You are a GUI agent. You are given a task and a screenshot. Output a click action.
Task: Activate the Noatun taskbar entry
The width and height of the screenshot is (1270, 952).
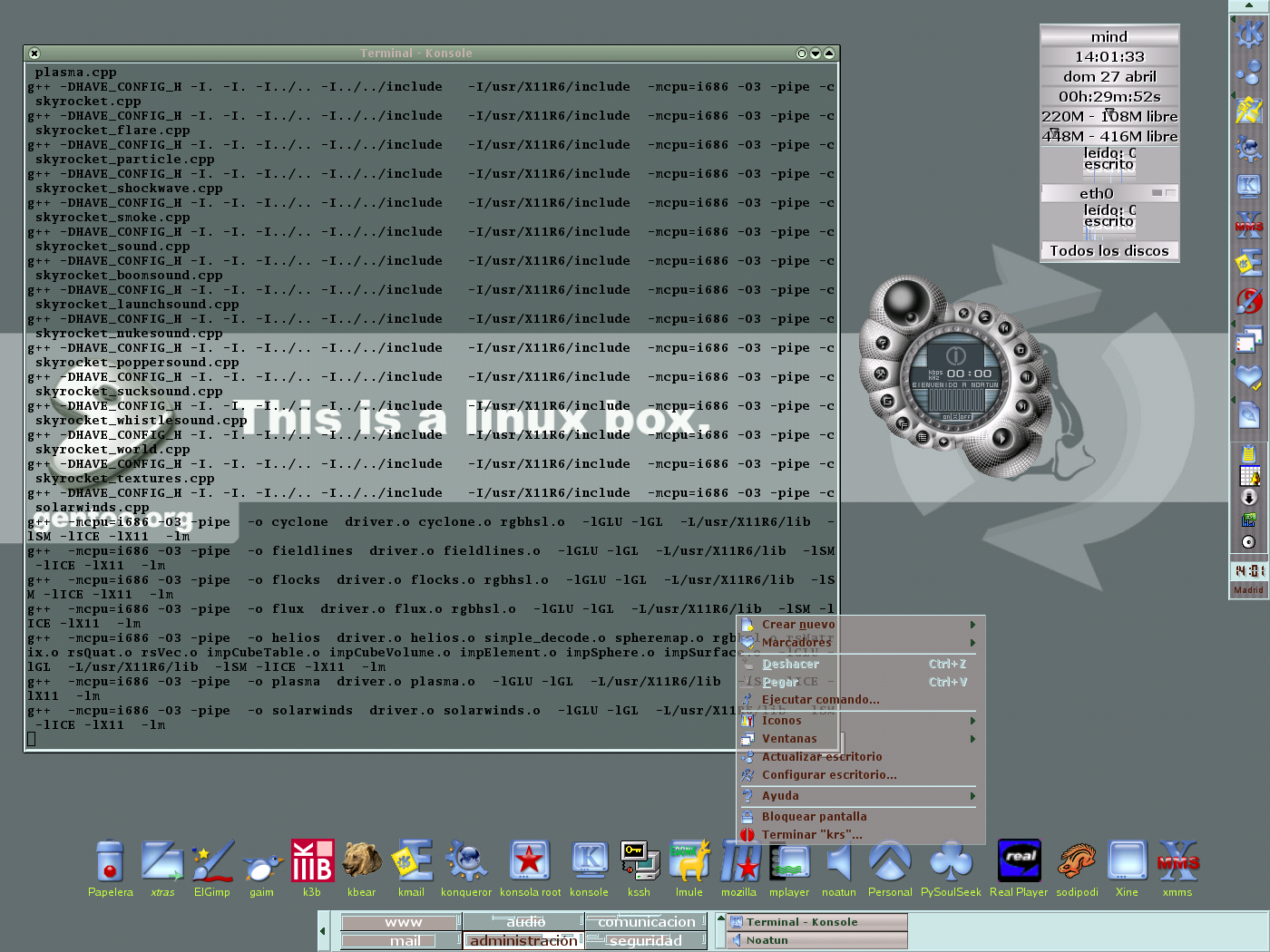point(817,941)
